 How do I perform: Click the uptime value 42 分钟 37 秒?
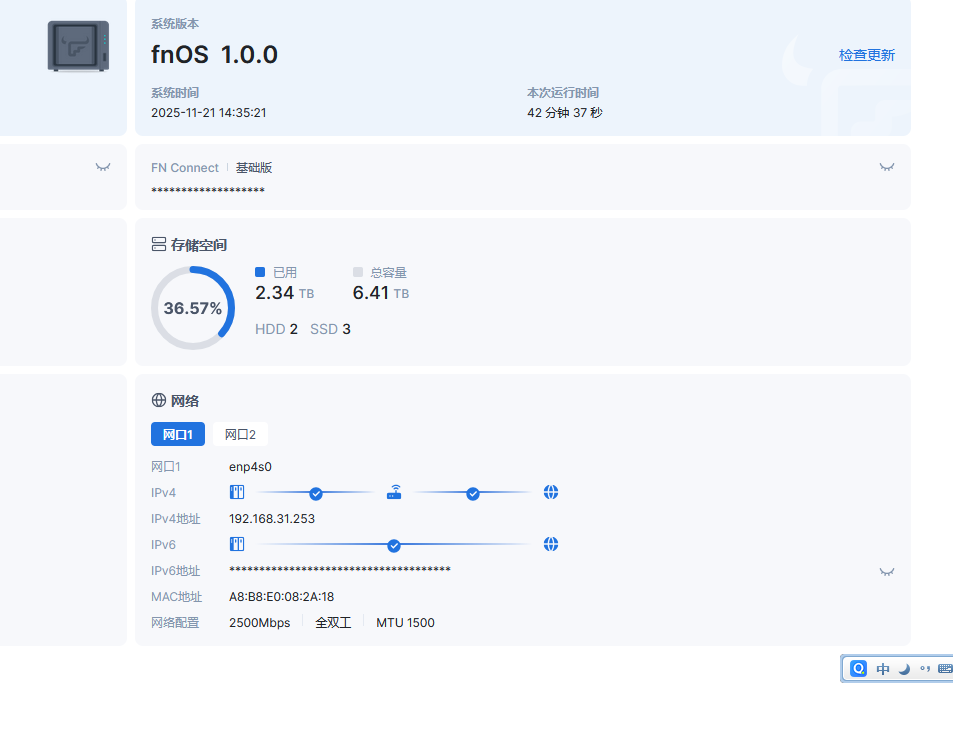tap(565, 112)
